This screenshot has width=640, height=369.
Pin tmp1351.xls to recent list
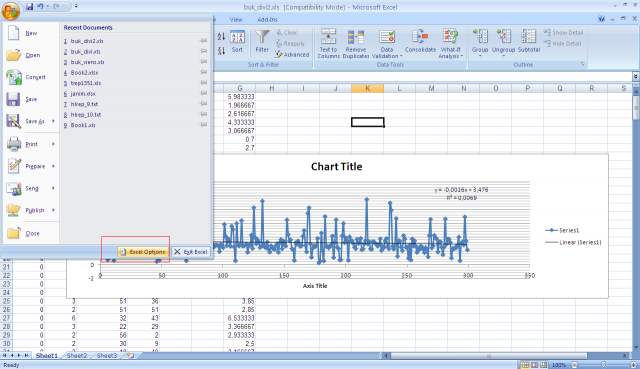[x=203, y=83]
